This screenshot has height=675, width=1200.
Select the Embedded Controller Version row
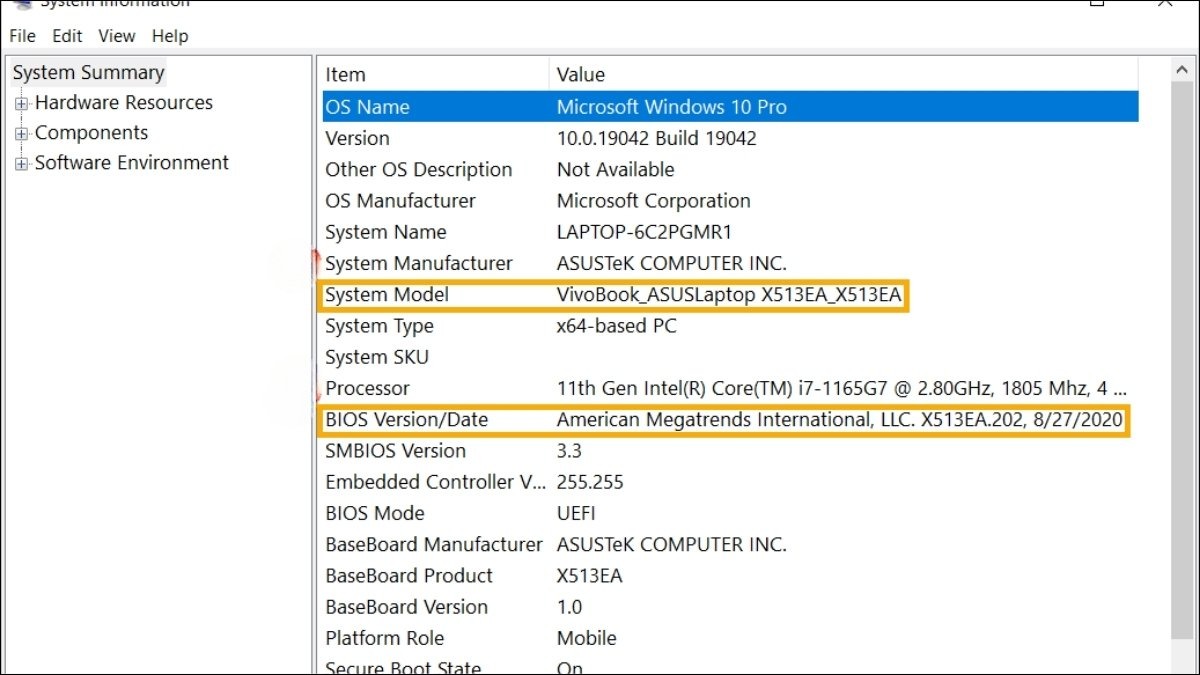[730, 482]
